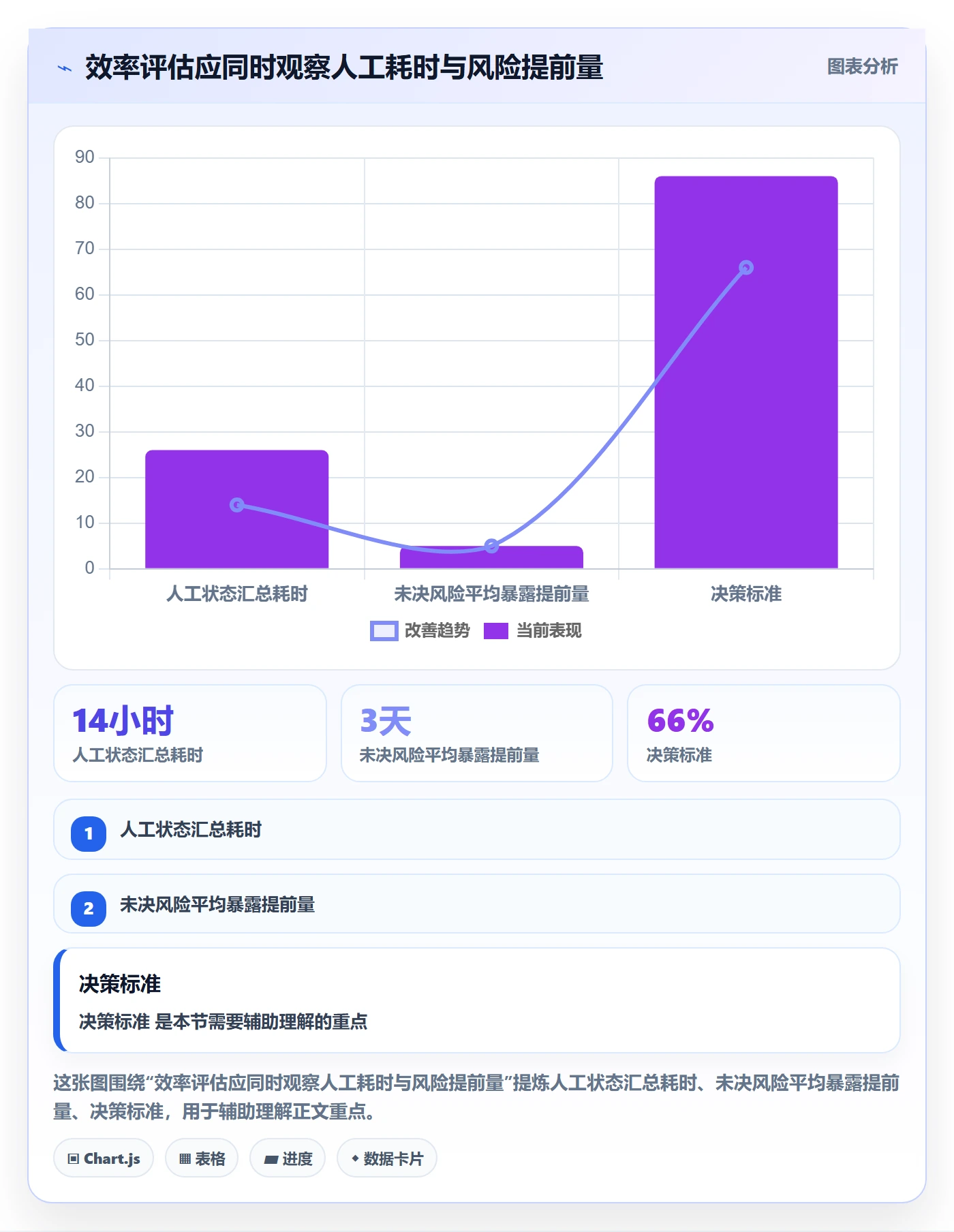Click the small icon inside Chart.js chip

[x=74, y=1159]
